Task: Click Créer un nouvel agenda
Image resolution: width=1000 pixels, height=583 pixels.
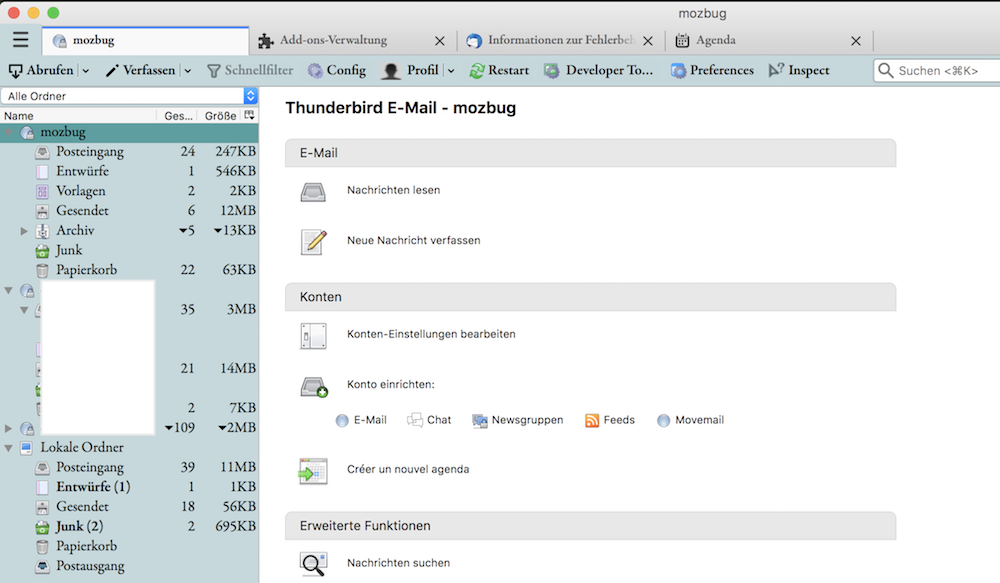Action: click(408, 469)
